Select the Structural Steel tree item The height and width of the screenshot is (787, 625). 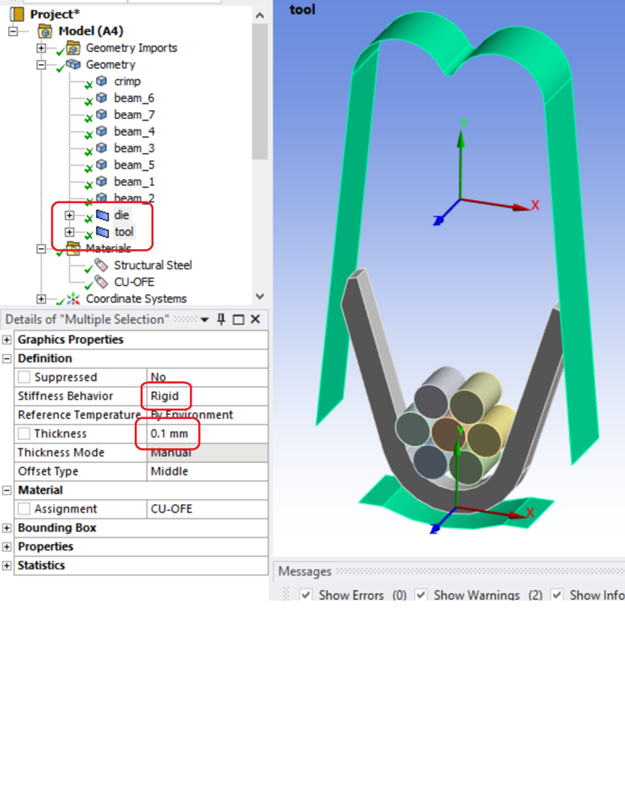pyautogui.click(x=153, y=265)
